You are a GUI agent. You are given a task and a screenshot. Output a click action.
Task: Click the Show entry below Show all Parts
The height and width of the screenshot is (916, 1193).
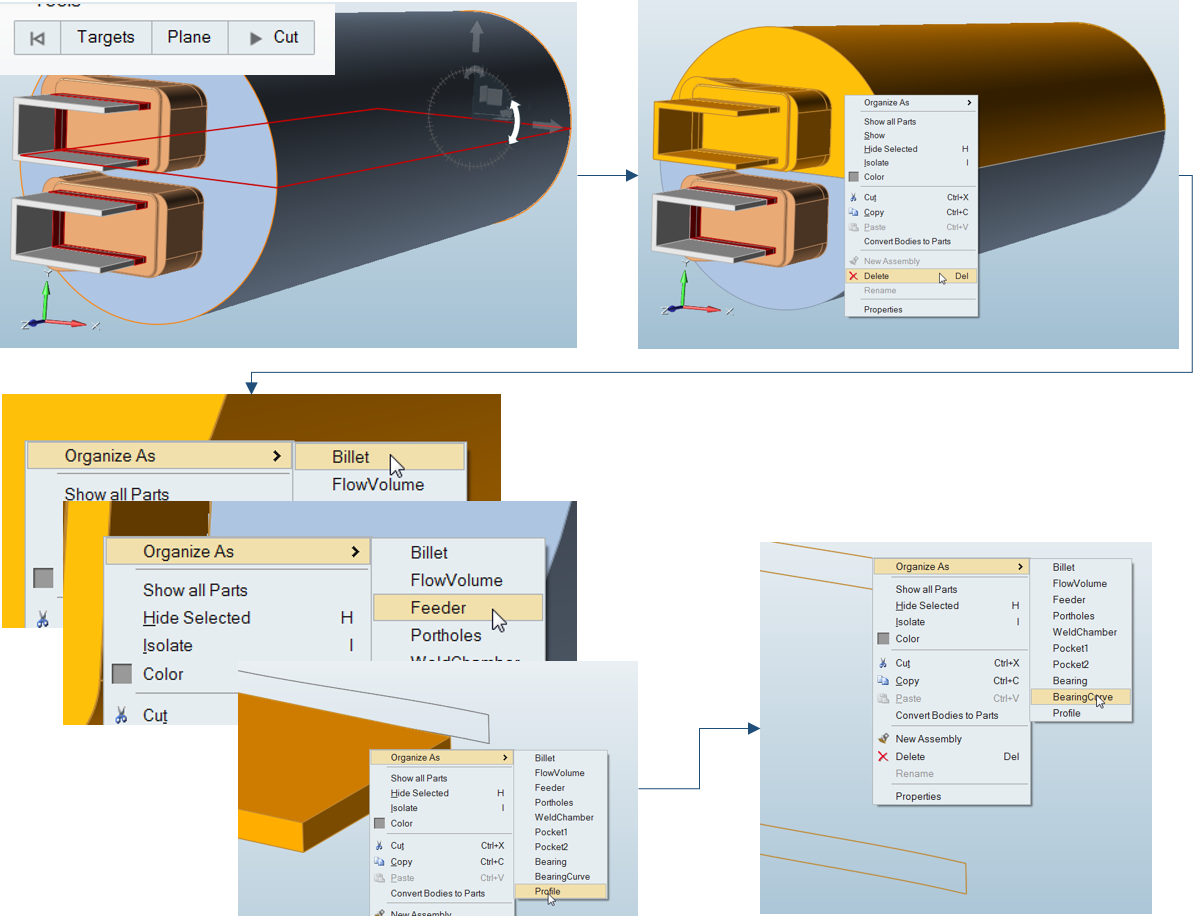(x=875, y=135)
